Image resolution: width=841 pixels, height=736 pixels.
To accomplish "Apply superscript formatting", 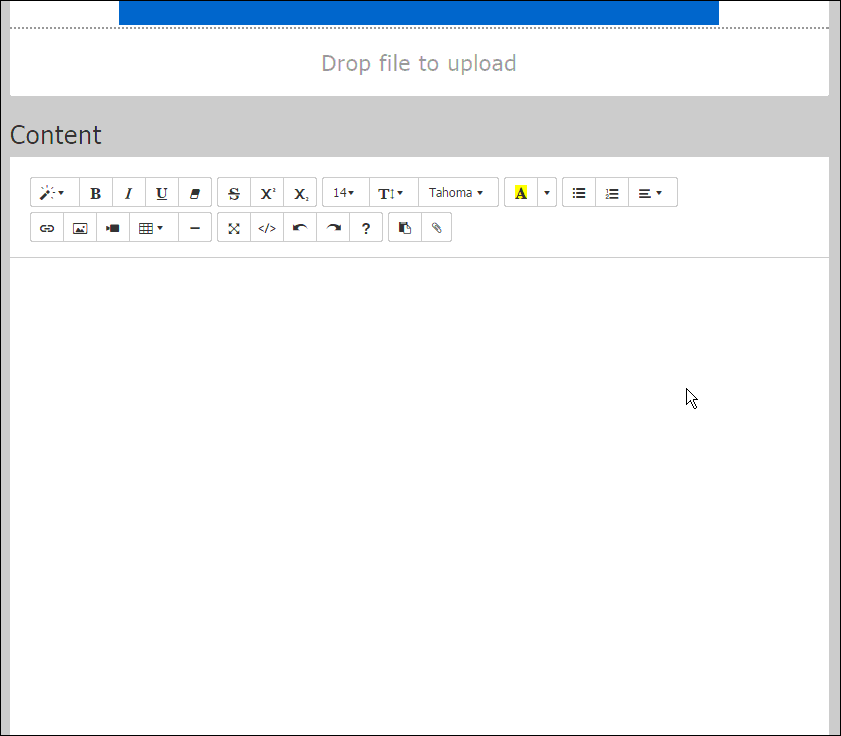I will click(x=267, y=193).
